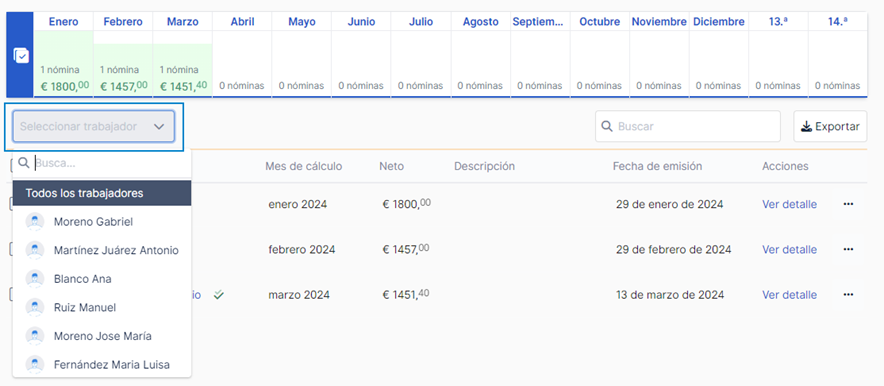
Task: Click the select-all checkbox icon in blue sidebar
Action: pyautogui.click(x=21, y=56)
